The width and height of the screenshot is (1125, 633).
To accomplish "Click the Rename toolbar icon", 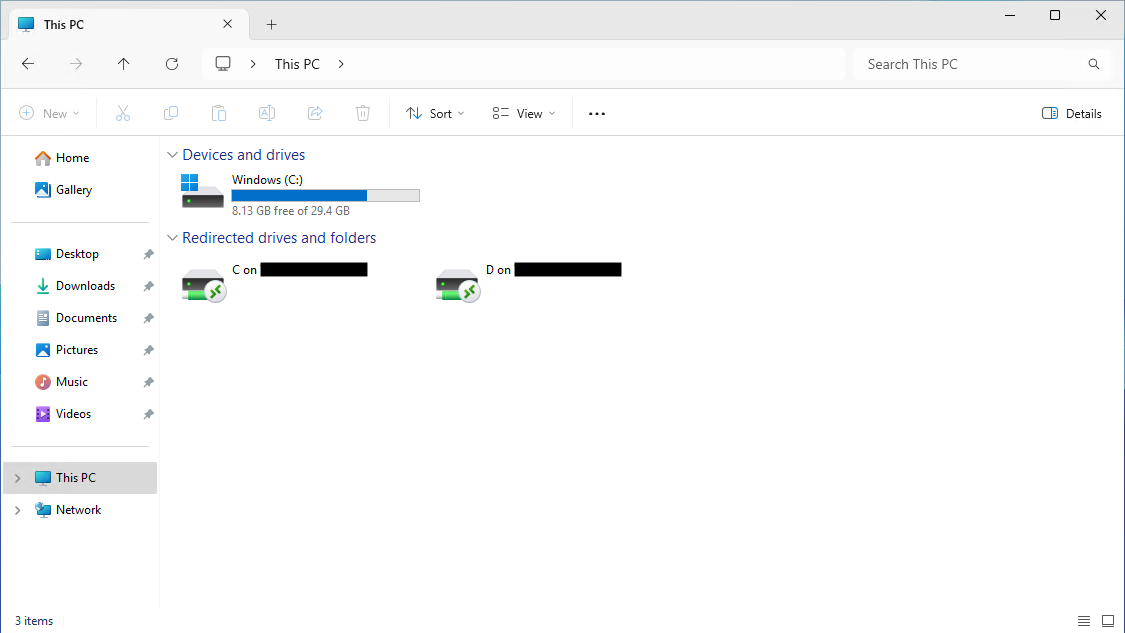I will (x=267, y=113).
